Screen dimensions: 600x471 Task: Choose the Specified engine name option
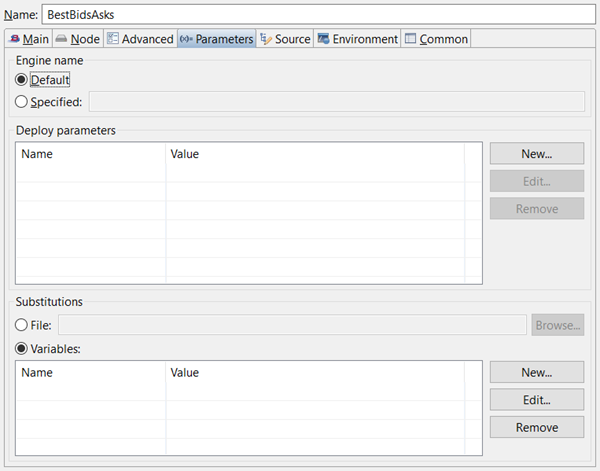coord(22,101)
